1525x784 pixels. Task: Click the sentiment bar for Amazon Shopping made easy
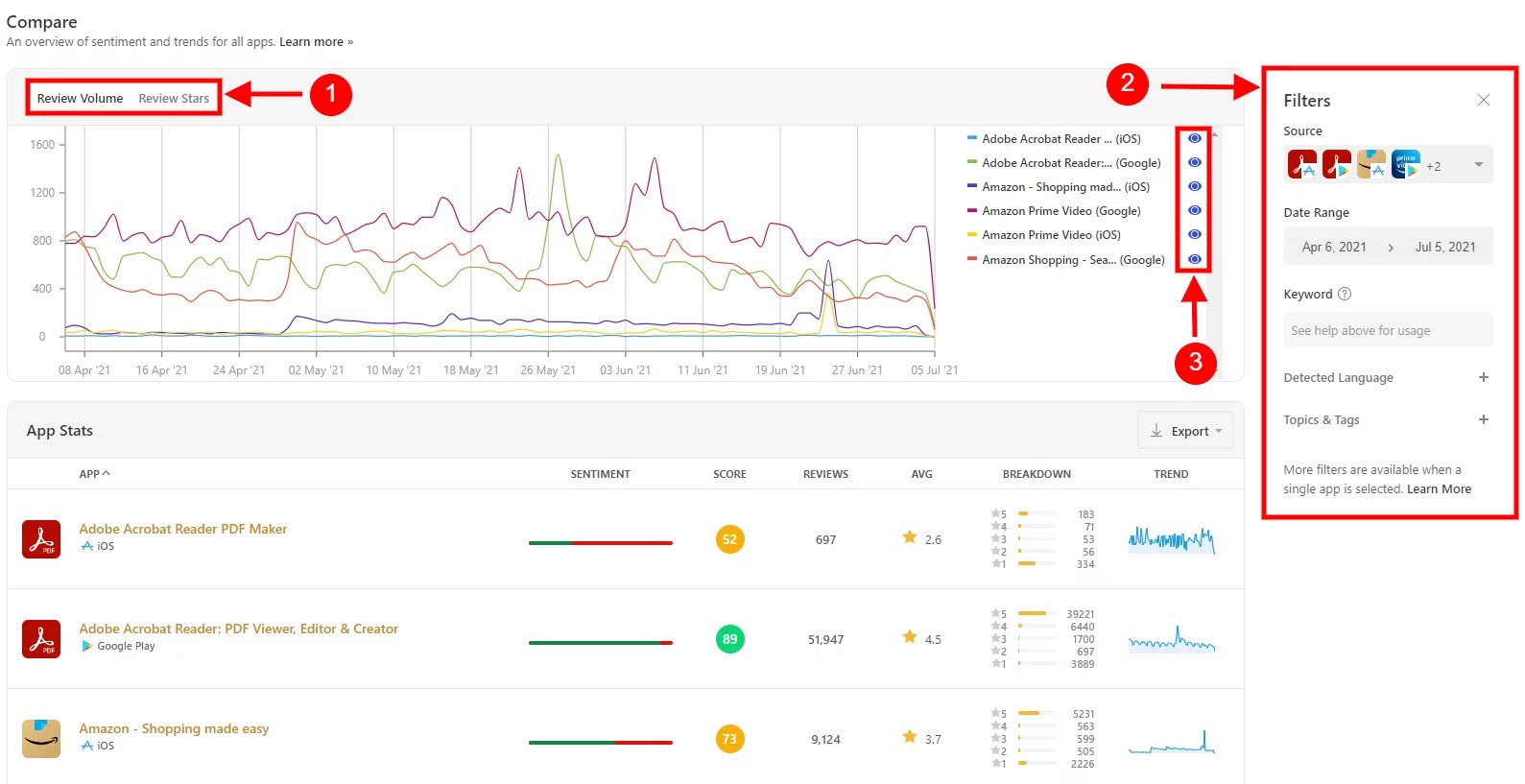[x=600, y=743]
